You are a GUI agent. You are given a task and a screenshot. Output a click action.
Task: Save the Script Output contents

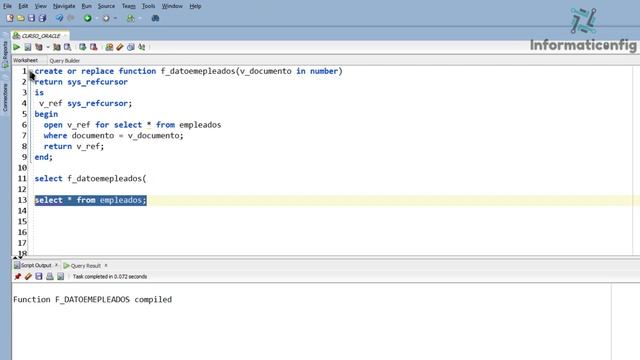pyautogui.click(x=39, y=277)
